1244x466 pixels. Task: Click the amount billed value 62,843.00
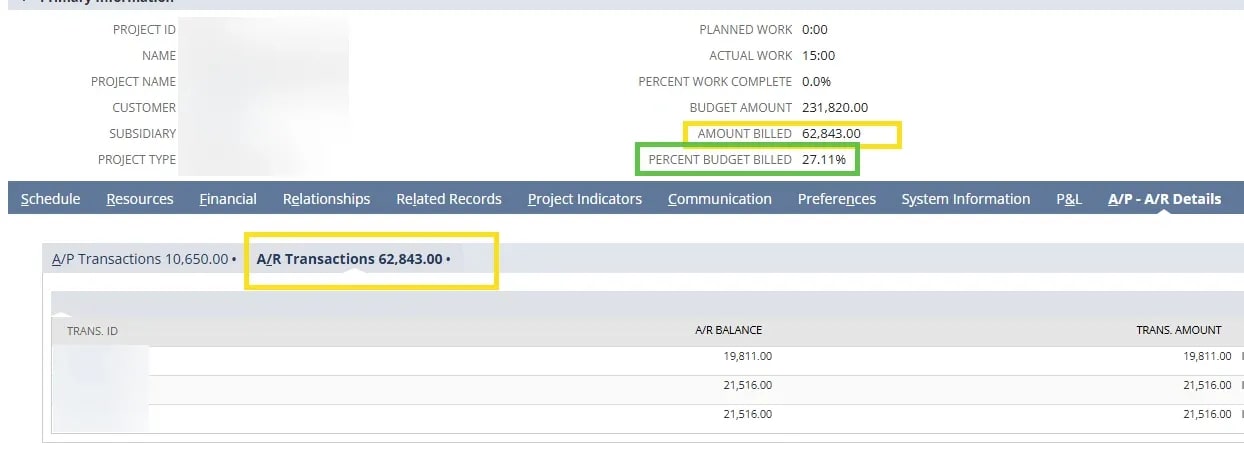(831, 133)
